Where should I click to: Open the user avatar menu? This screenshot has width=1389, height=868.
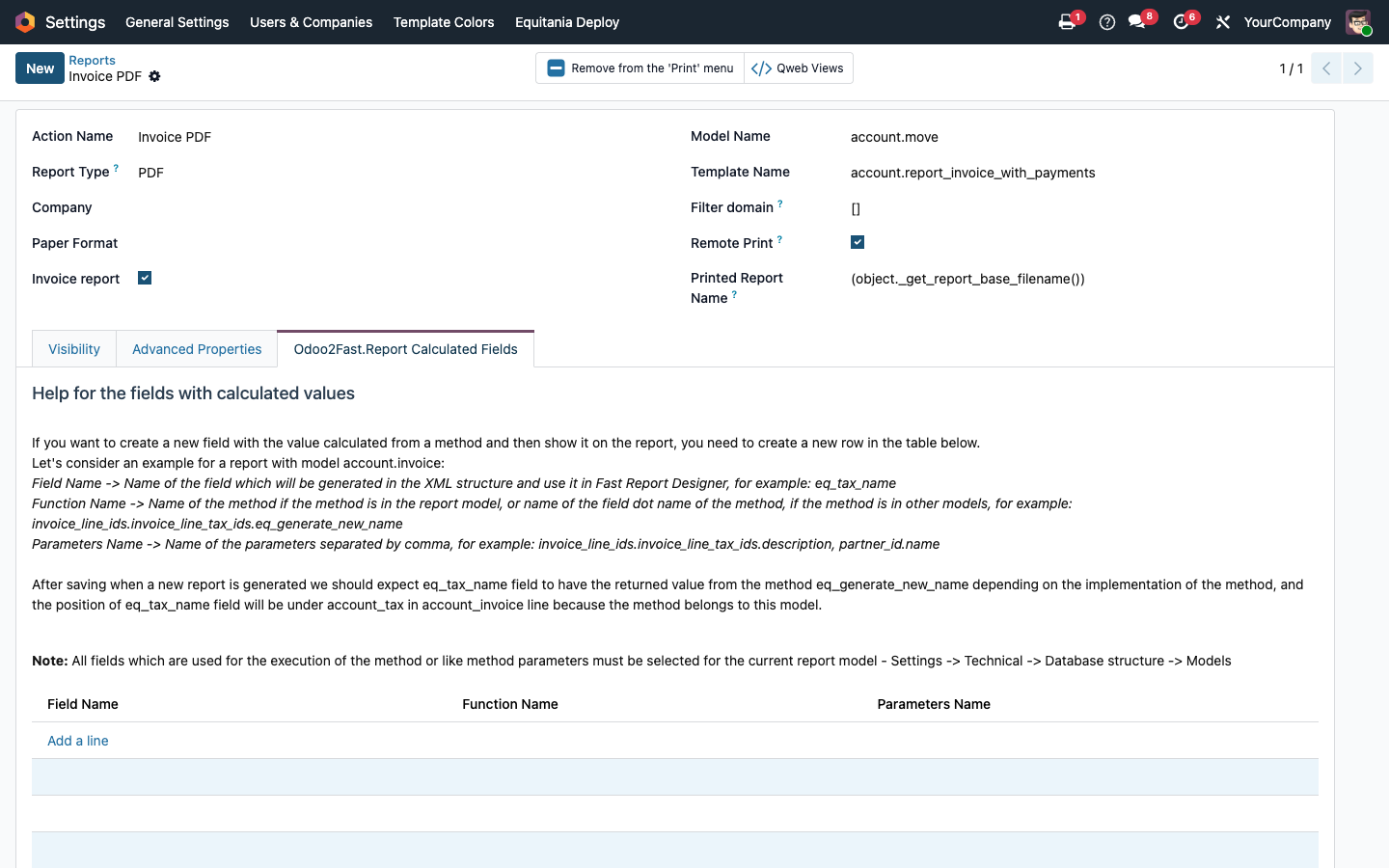click(1358, 22)
